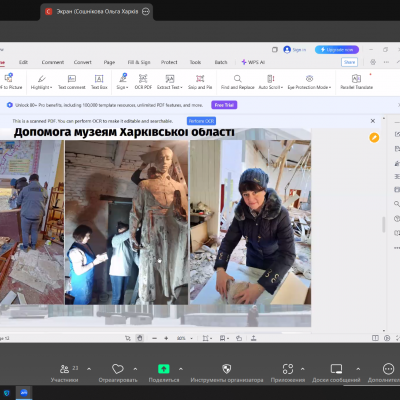Click the Zoom react heart (Отреагировать)

pos(118,373)
